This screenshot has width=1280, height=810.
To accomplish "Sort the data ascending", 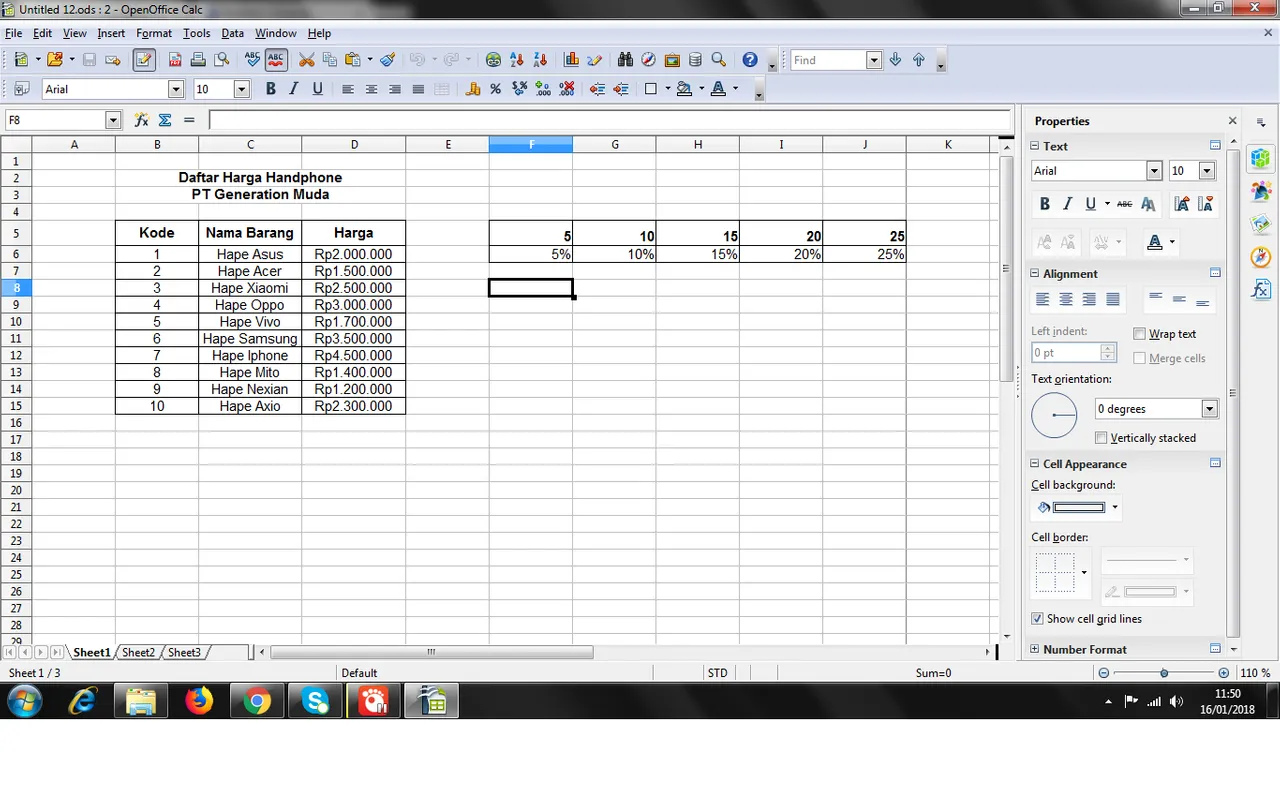I will [x=517, y=59].
